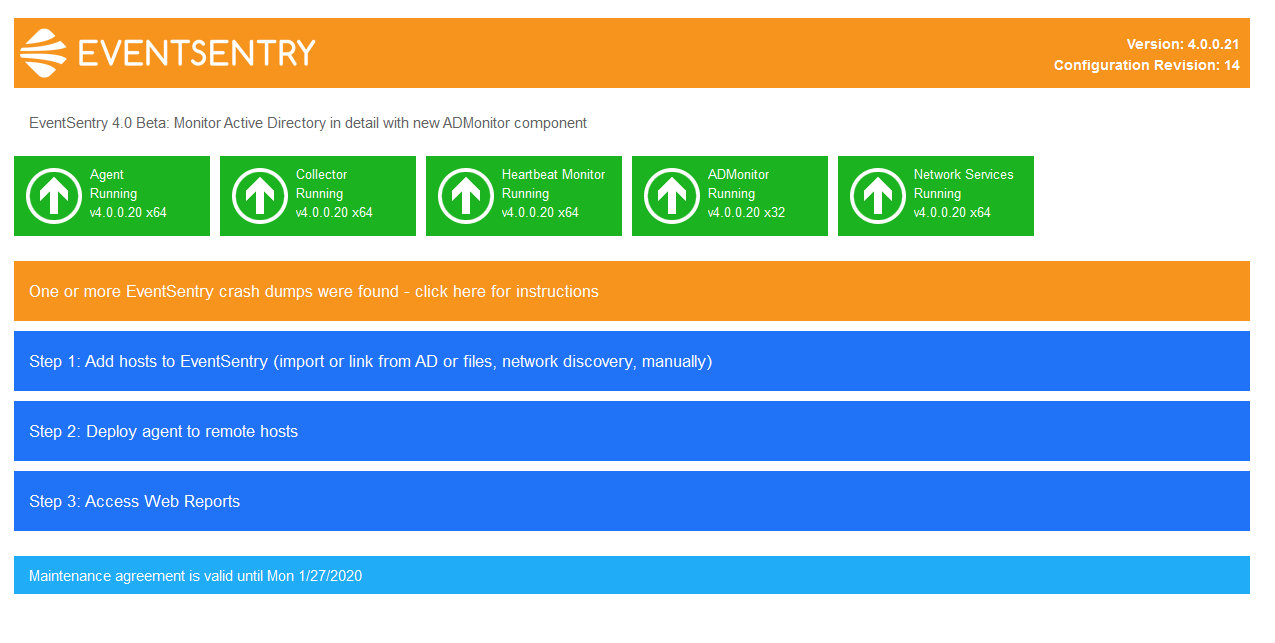Click the 'Version: 4.0.0.21' text
The width and height of the screenshot is (1275, 643).
(x=1183, y=44)
